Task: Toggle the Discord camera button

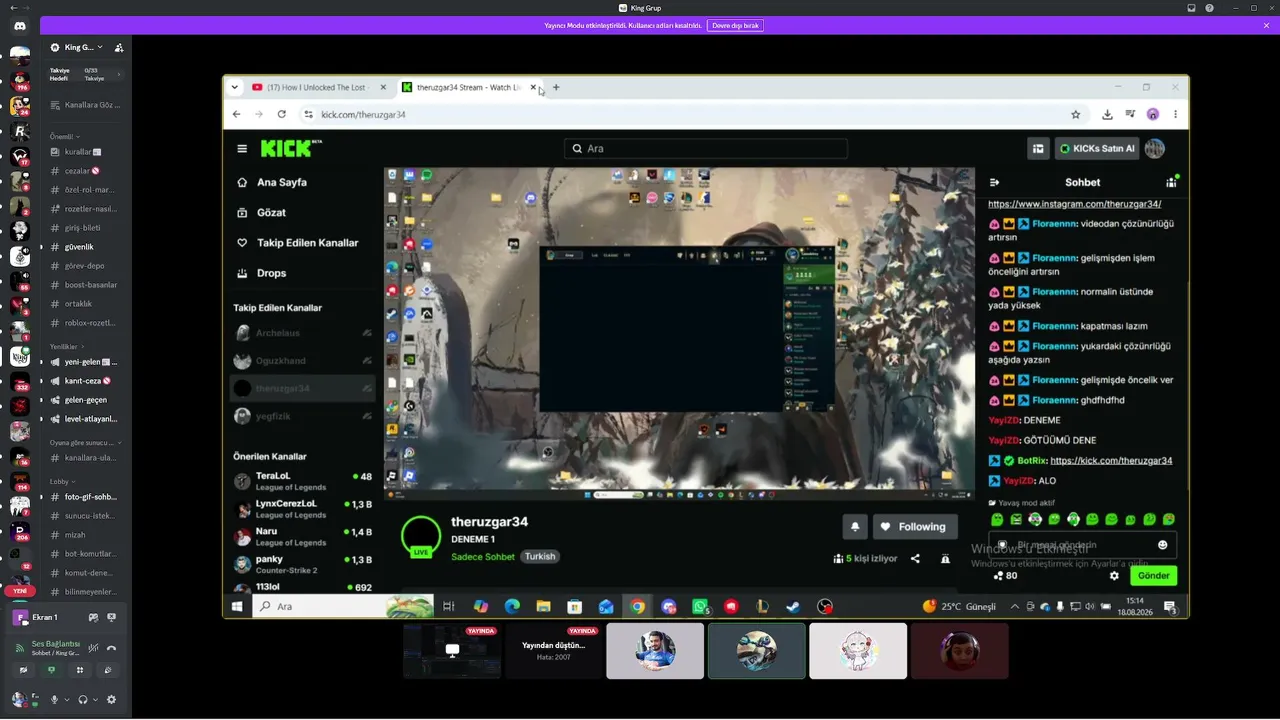Action: click(x=23, y=670)
